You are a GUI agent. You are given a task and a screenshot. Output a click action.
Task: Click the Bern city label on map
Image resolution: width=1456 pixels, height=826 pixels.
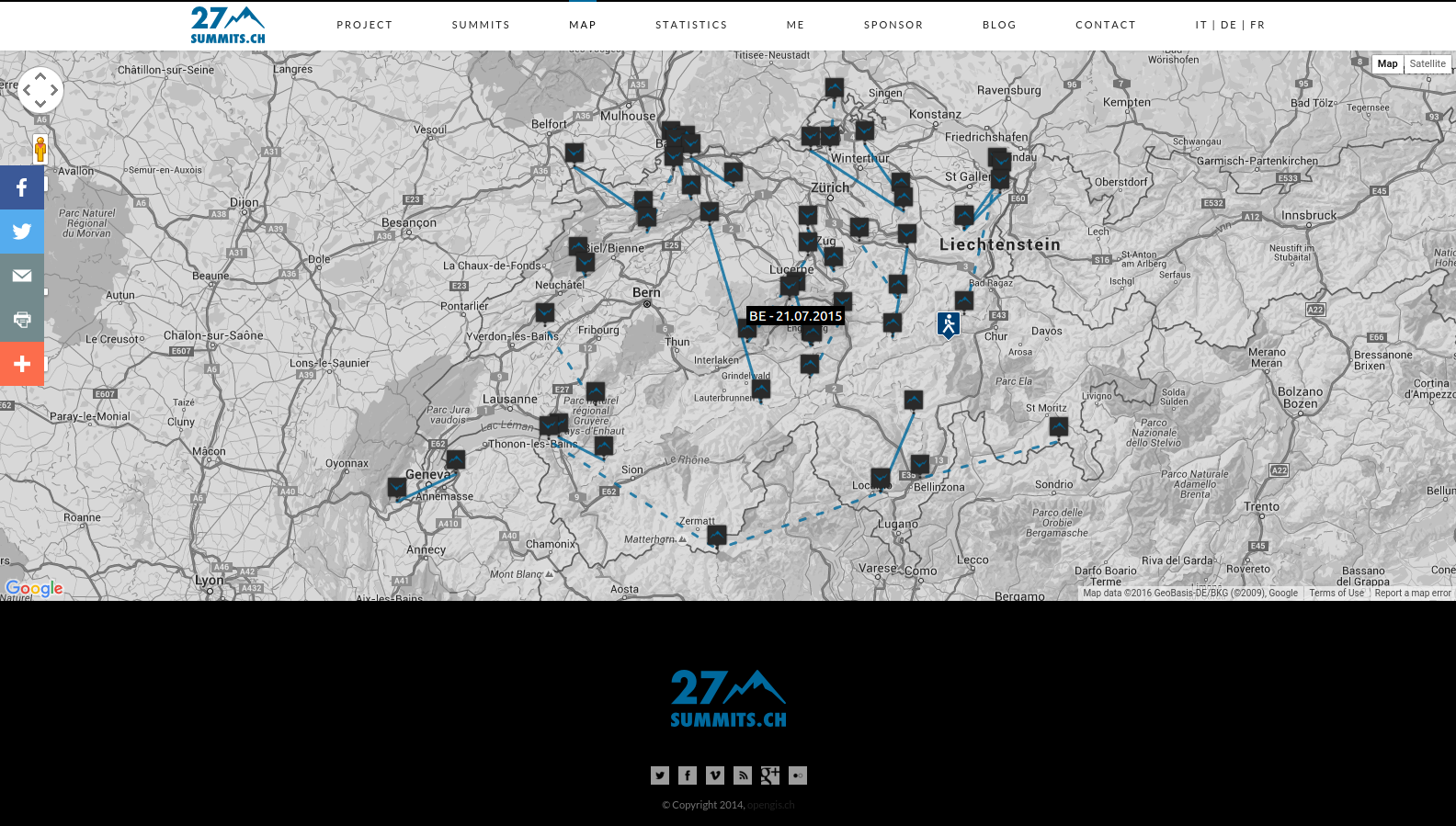(x=646, y=292)
